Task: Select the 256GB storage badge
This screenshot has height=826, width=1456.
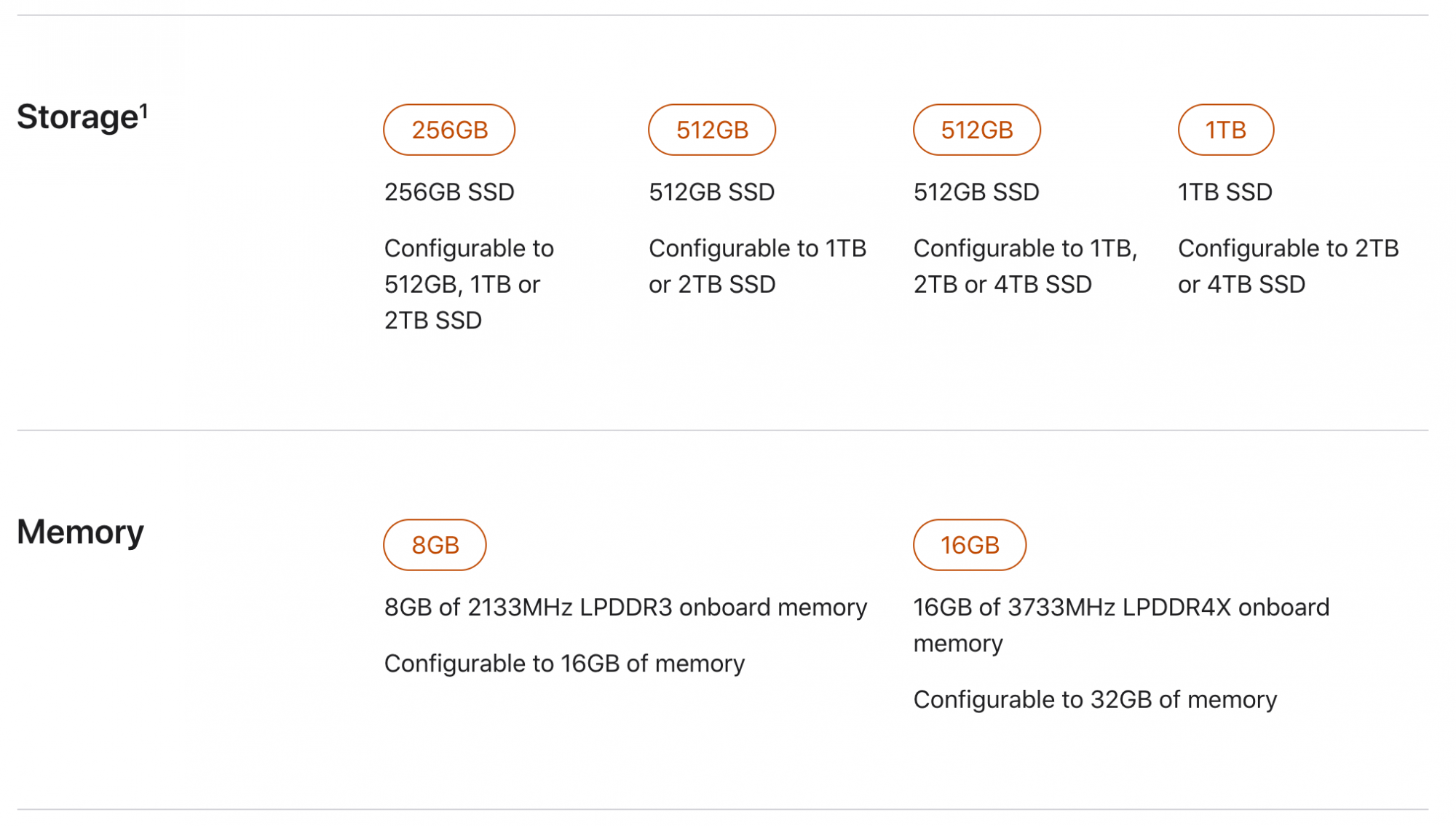Action: [449, 130]
